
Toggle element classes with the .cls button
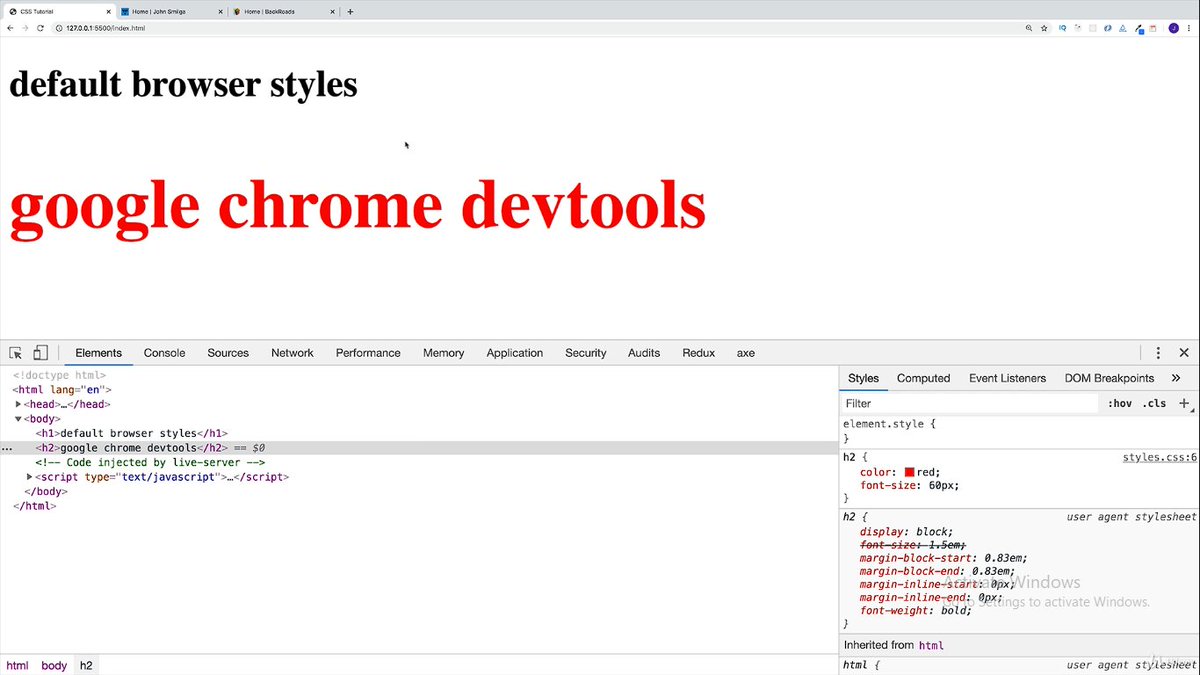pyautogui.click(x=1155, y=403)
